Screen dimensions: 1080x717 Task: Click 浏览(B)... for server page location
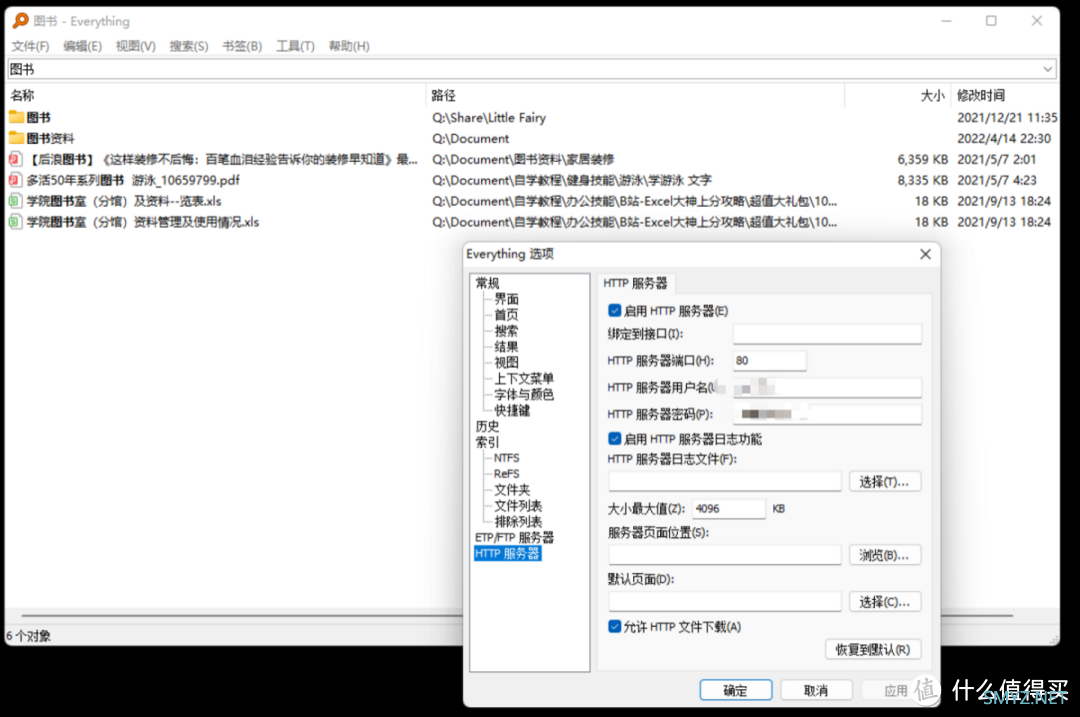point(884,554)
